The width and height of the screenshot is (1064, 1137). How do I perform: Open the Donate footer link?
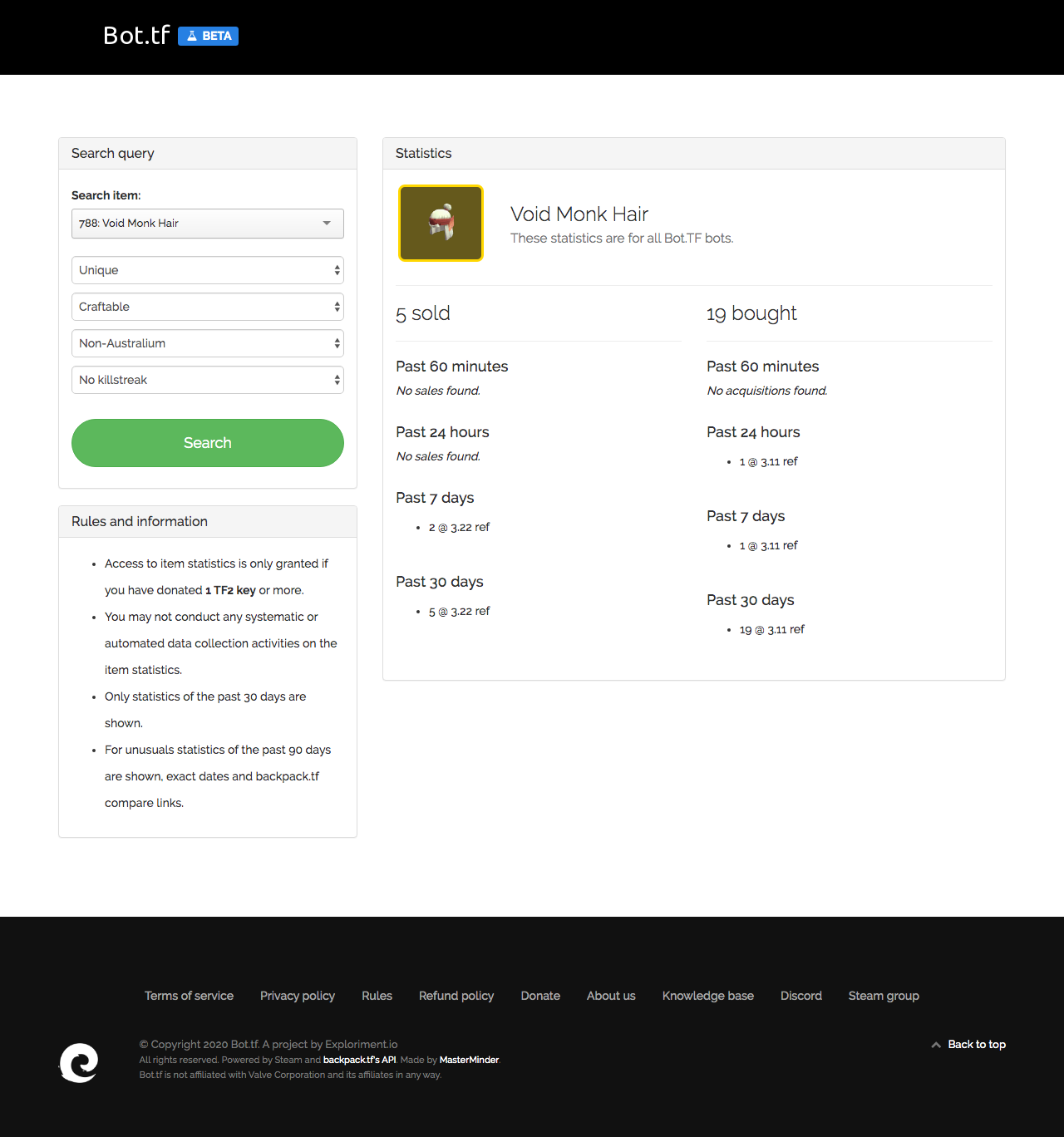pos(540,996)
